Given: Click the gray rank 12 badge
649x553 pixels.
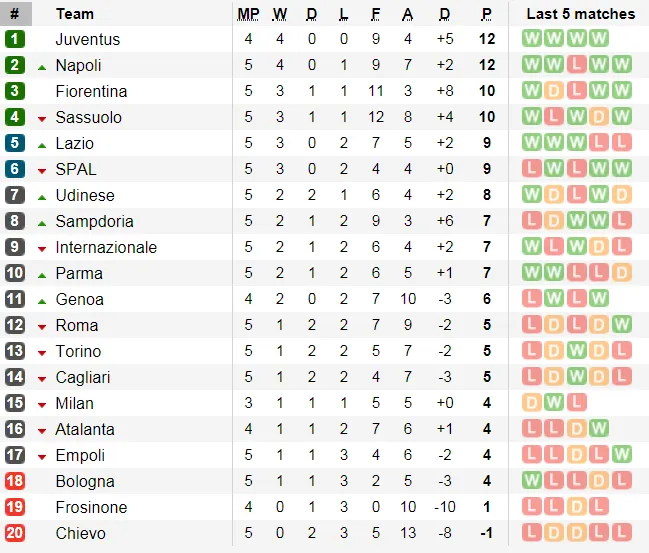Looking at the screenshot, I should click(x=15, y=325).
